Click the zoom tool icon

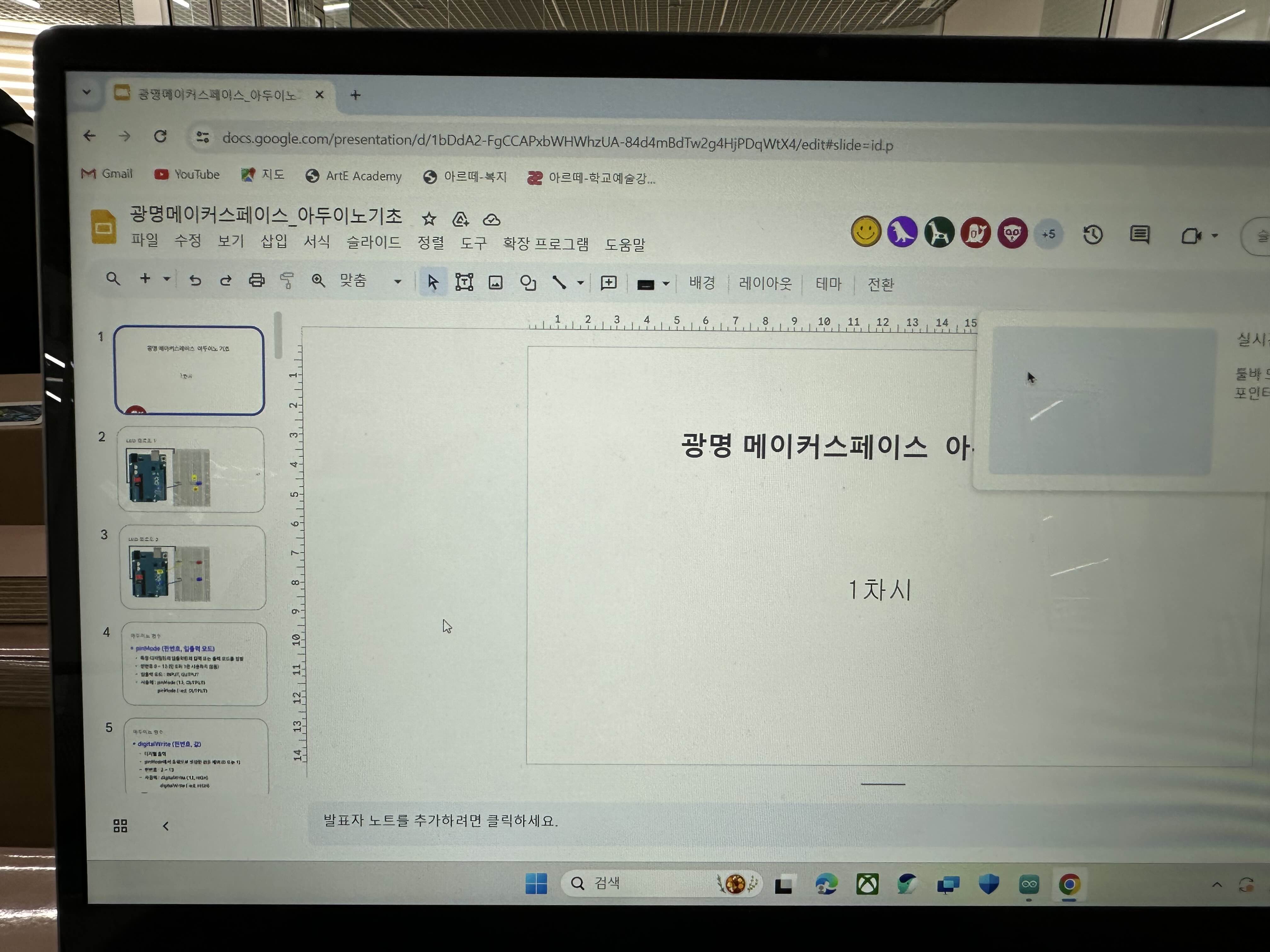(x=318, y=280)
